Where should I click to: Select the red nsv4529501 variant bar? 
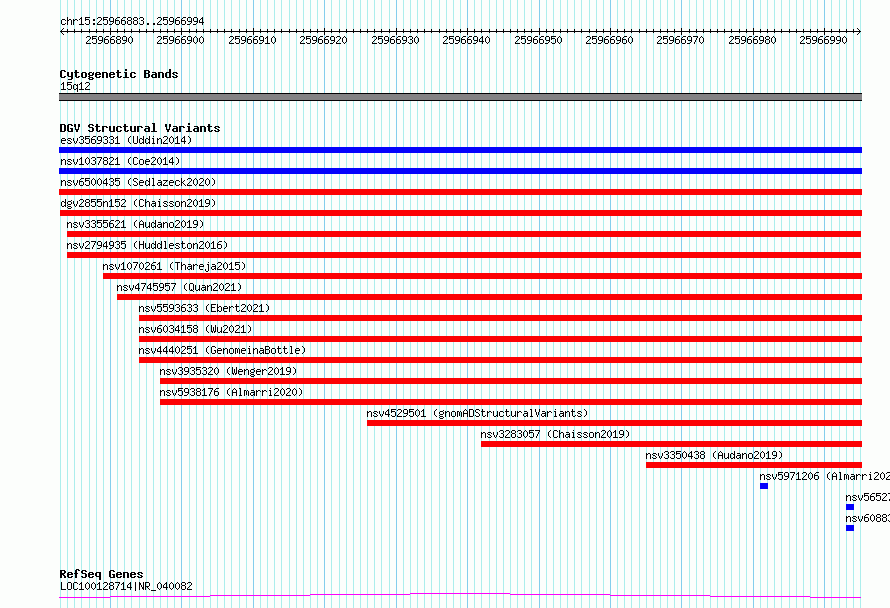coord(615,423)
